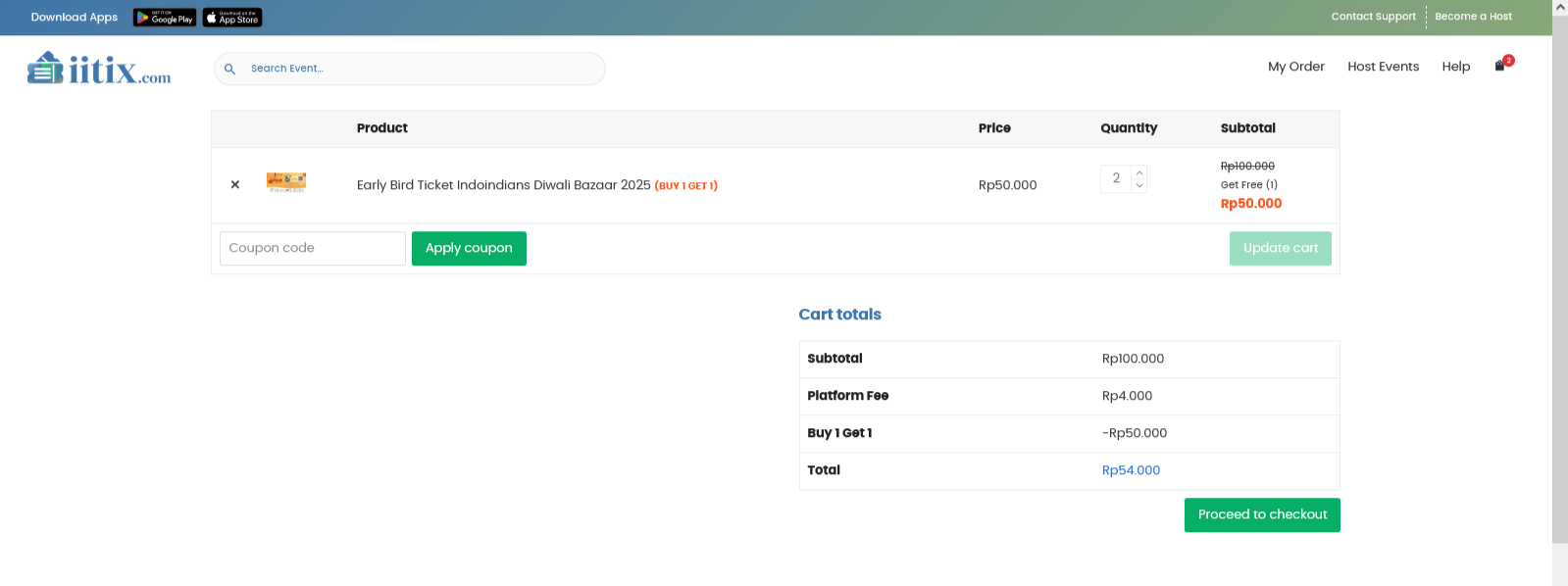Increase ticket quantity with up arrow

(1139, 172)
